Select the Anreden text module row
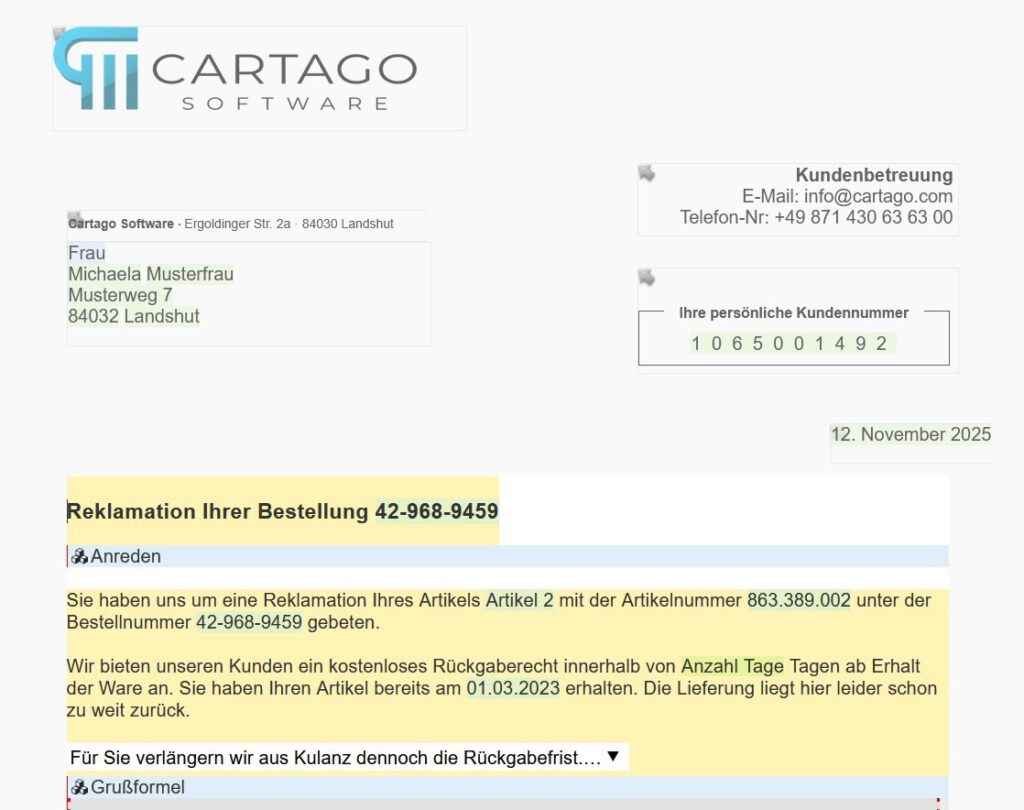Screen dimensions: 1024x810 pyautogui.click(x=507, y=557)
